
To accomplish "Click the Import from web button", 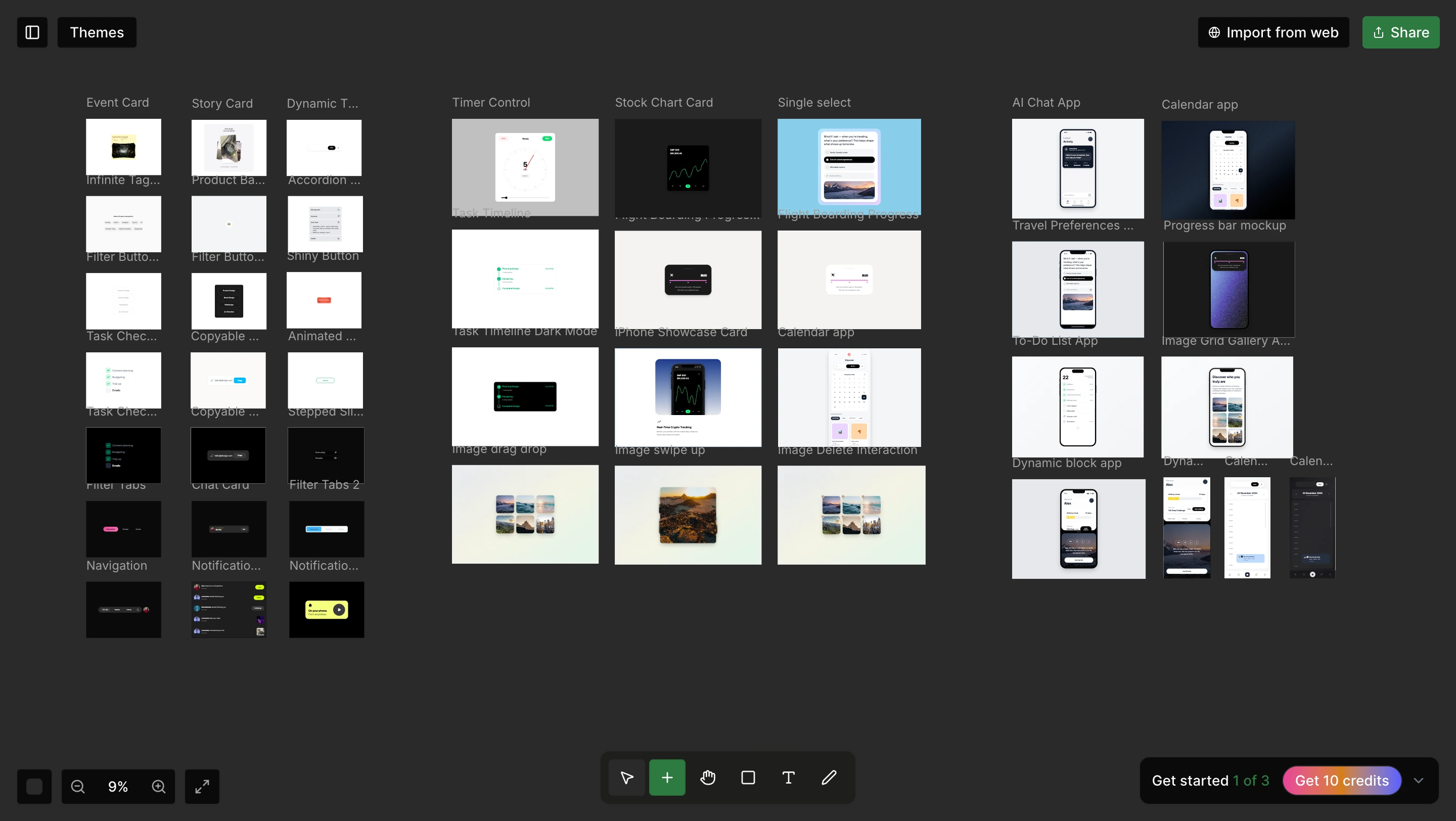I will point(1273,32).
